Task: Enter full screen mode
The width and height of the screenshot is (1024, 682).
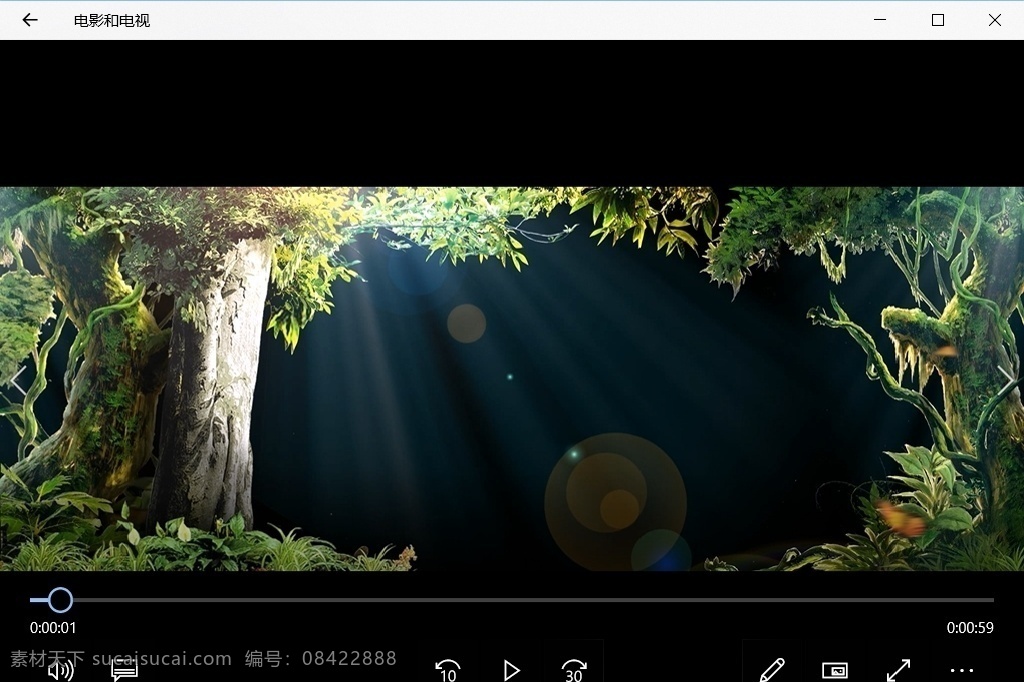Action: click(x=899, y=670)
